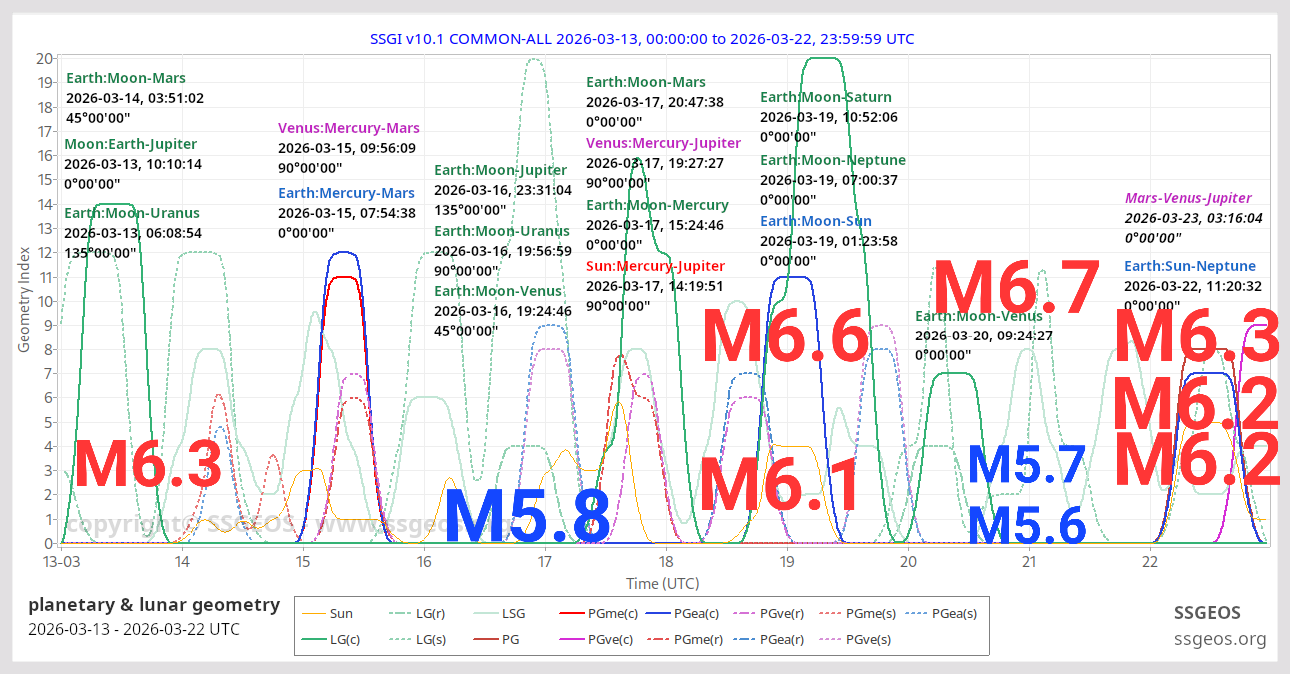Click the PGea(c) blue line legend icon

(660, 613)
